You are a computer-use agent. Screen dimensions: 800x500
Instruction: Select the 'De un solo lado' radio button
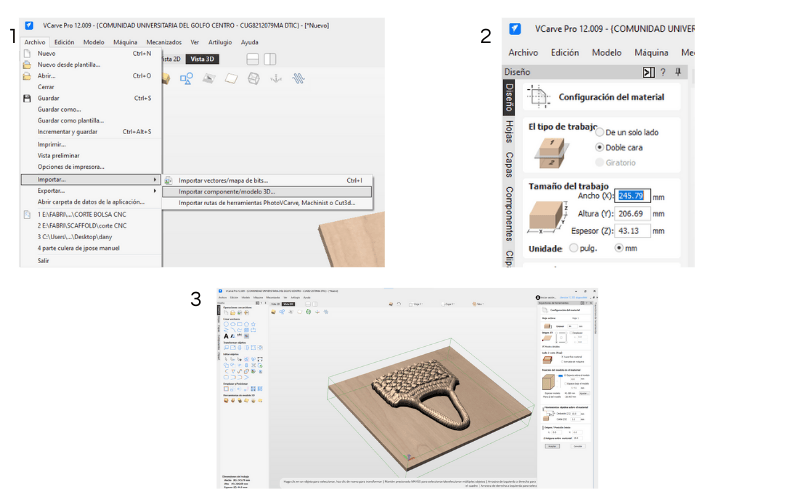coord(599,131)
